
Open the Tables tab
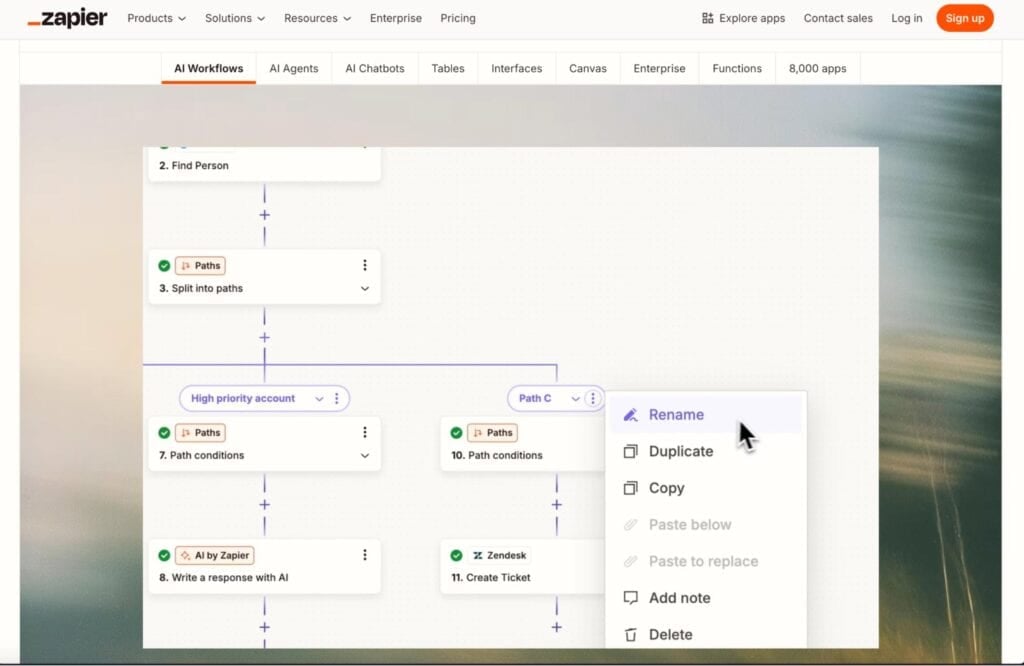click(448, 69)
